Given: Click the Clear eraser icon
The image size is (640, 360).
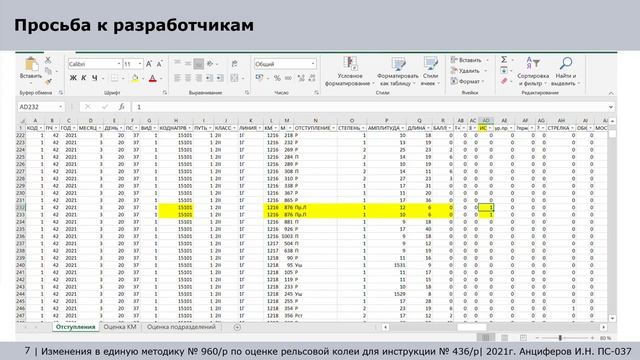Looking at the screenshot, I should point(504,81).
